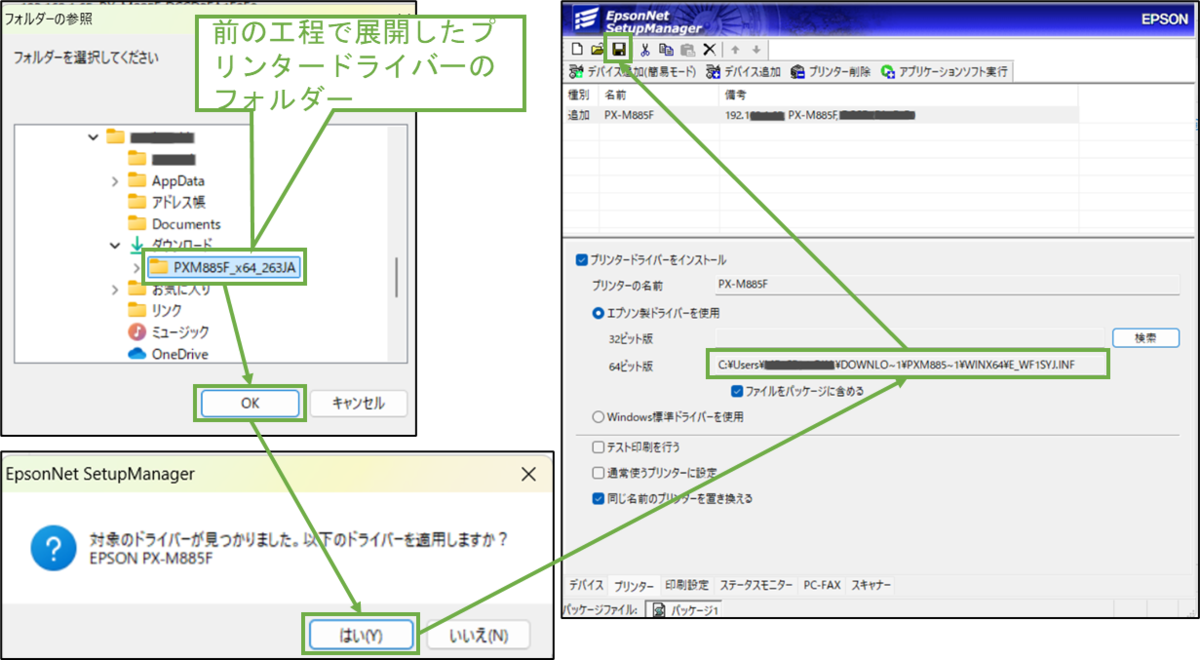The width and height of the screenshot is (1200, 660).
Task: Expand the AppData folder chevron
Action: click(x=115, y=181)
